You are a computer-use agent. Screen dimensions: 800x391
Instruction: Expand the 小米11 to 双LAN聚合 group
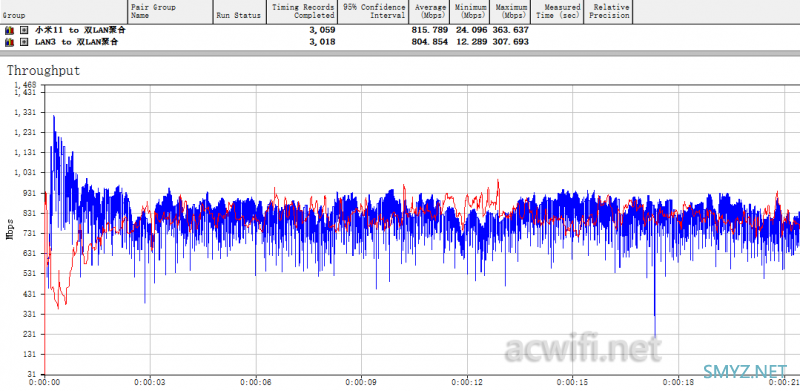[23, 30]
